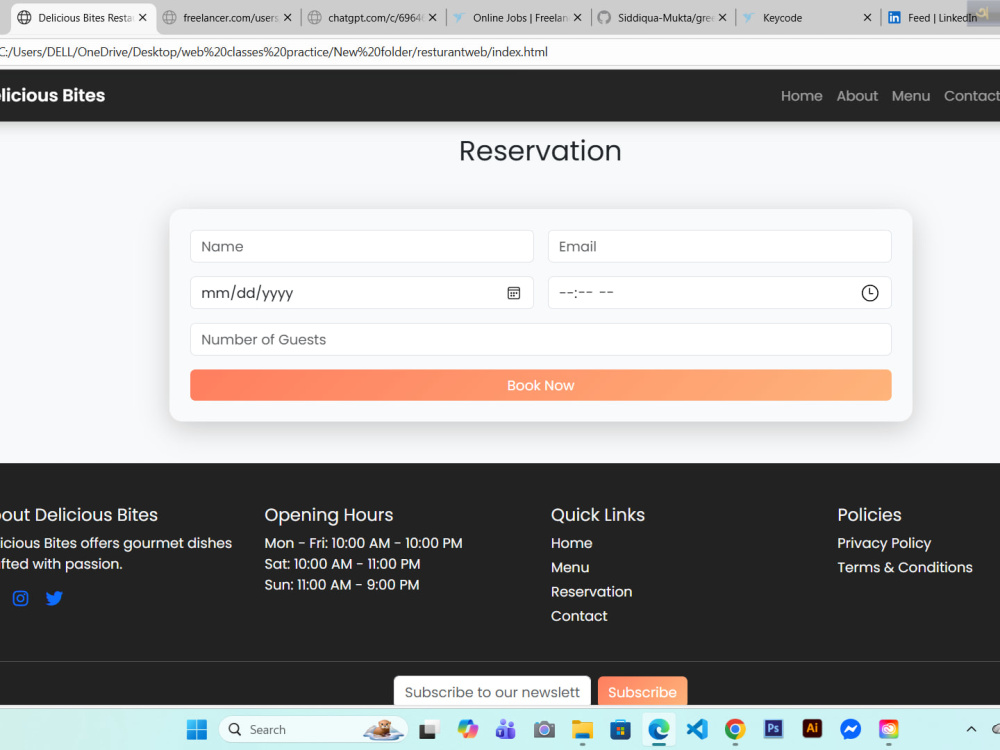The height and width of the screenshot is (750, 1000).
Task: Launch Photoshop from the taskbar
Action: [x=774, y=728]
